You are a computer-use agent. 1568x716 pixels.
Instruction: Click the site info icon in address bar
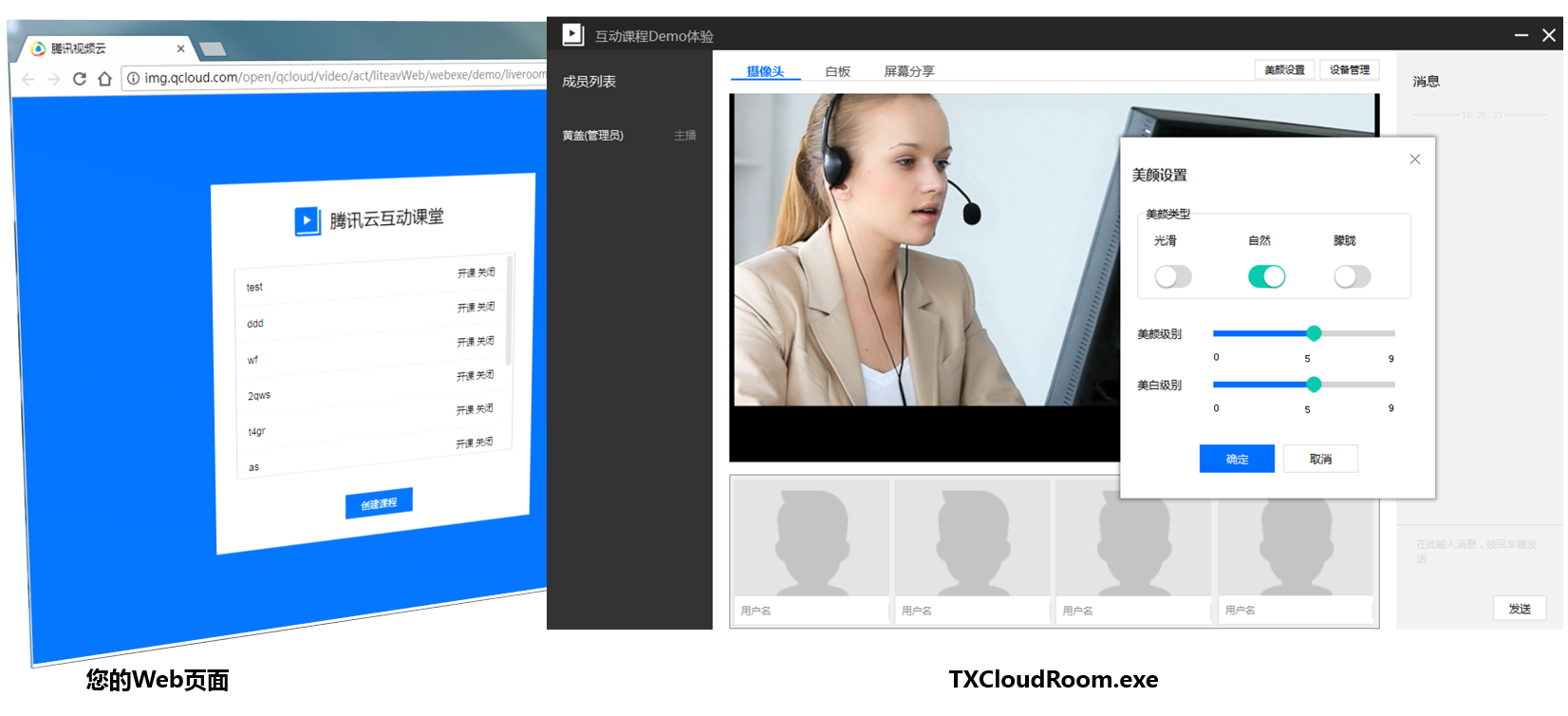[134, 78]
